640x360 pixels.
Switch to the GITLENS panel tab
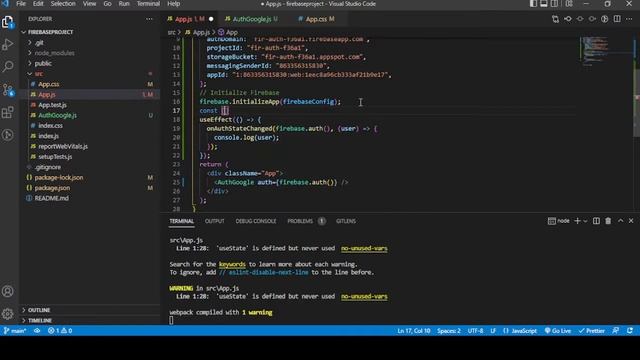coord(346,221)
